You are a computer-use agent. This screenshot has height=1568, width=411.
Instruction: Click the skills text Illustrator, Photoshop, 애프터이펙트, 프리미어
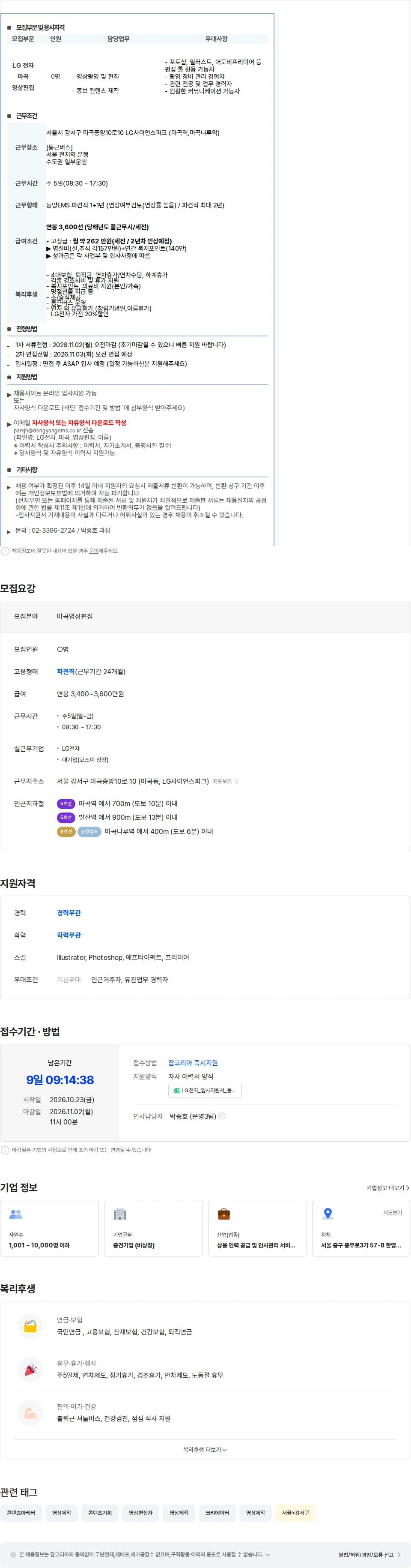(x=123, y=957)
